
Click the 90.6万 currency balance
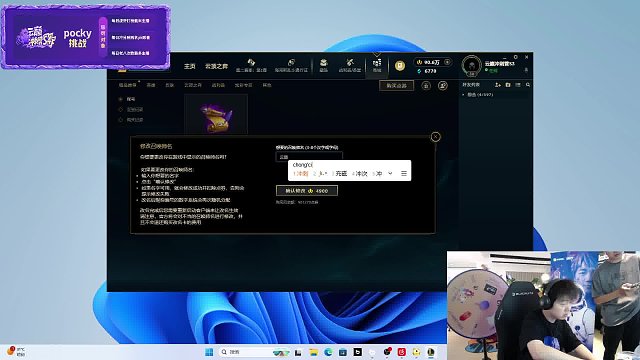[432, 62]
